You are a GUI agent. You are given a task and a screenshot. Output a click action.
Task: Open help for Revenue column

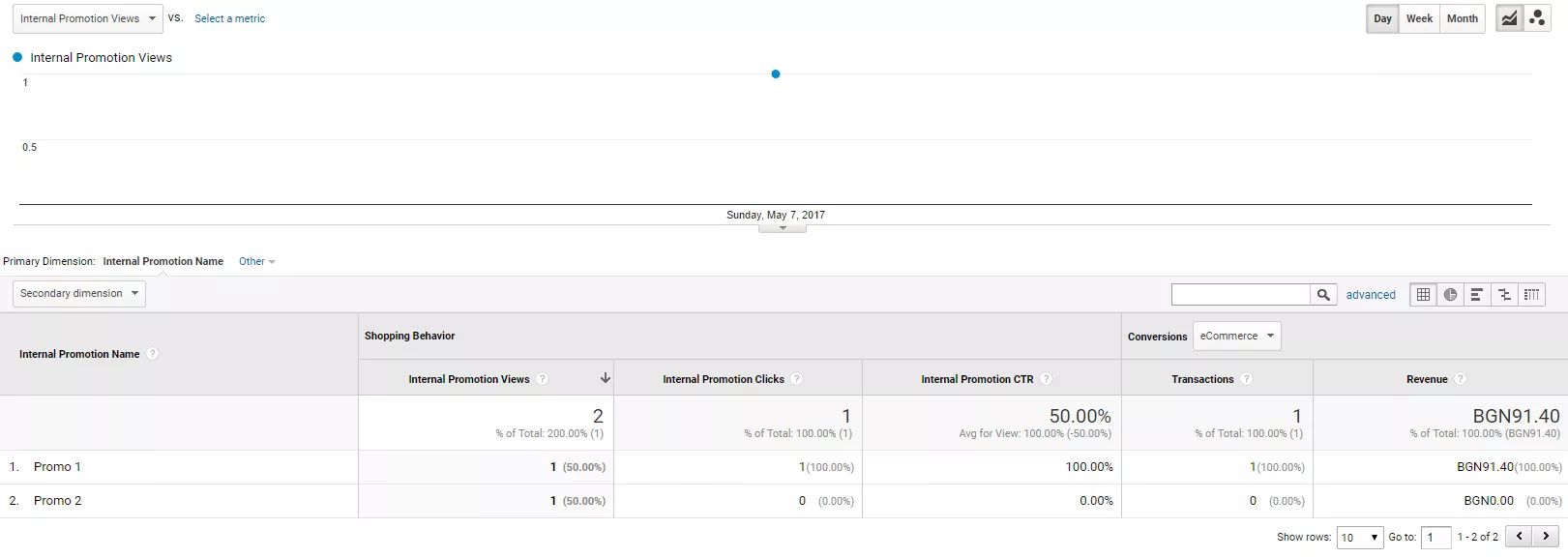pyautogui.click(x=1461, y=379)
